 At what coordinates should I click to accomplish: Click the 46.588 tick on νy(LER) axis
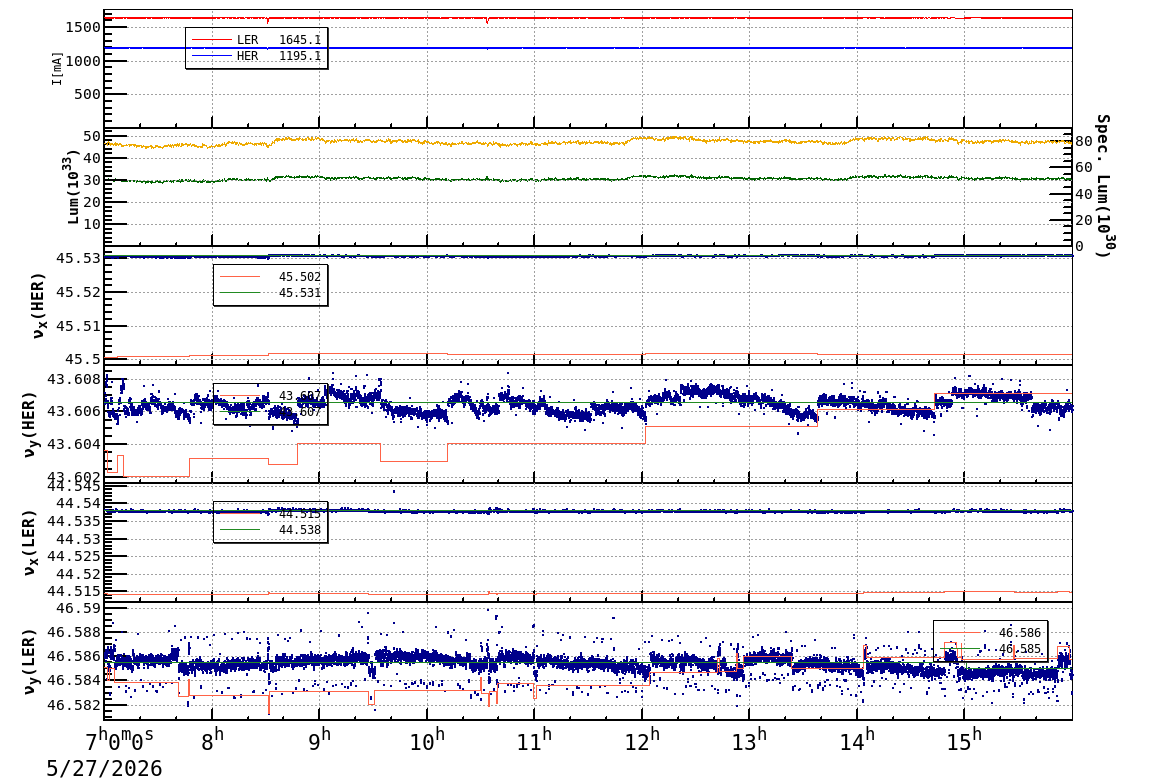pyautogui.click(x=74, y=633)
